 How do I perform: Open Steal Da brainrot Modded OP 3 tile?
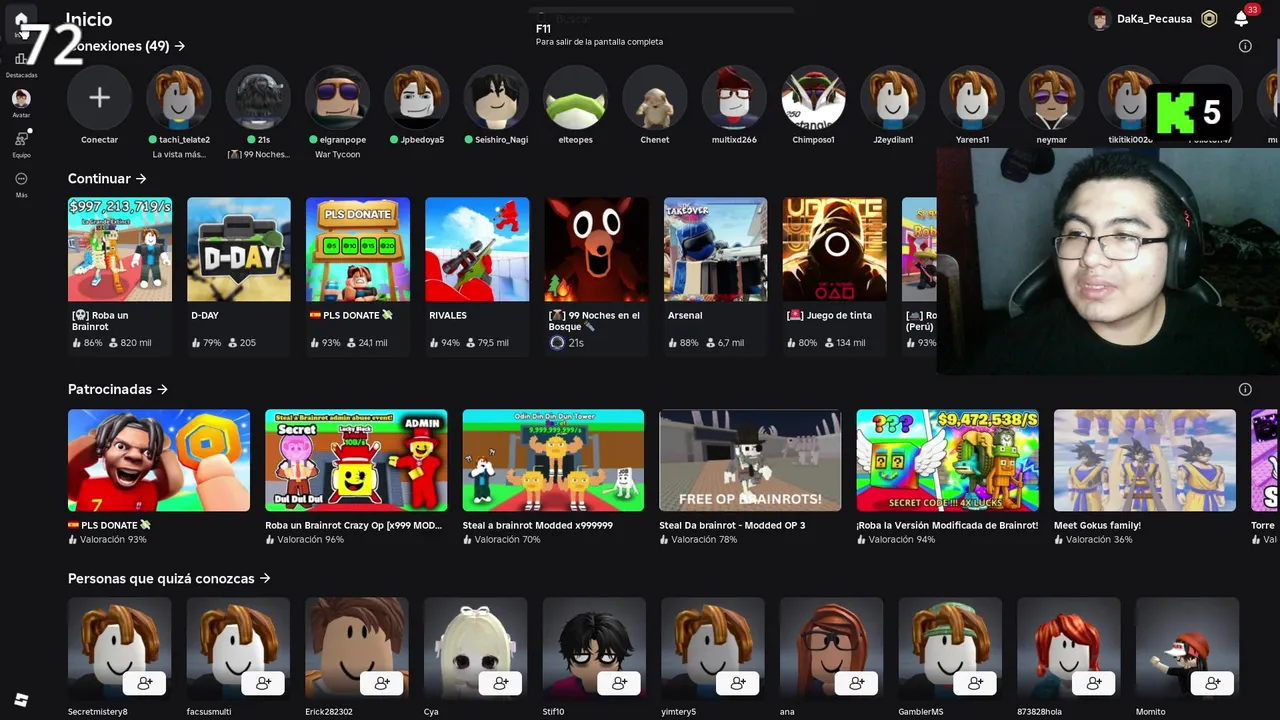750,460
